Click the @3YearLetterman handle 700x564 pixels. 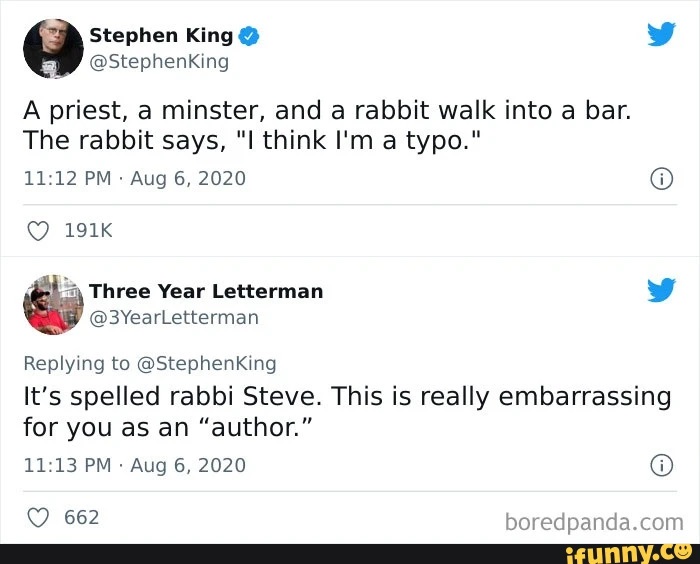[174, 318]
